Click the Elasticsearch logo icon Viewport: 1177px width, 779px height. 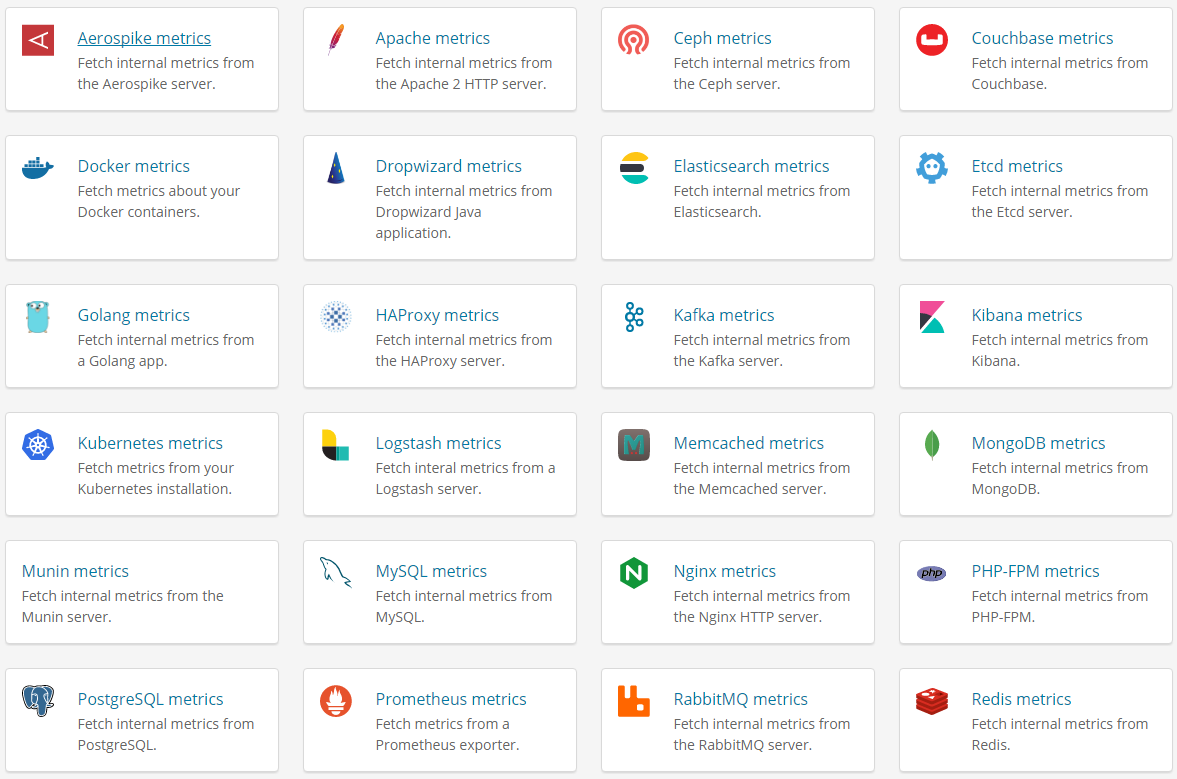pos(634,168)
